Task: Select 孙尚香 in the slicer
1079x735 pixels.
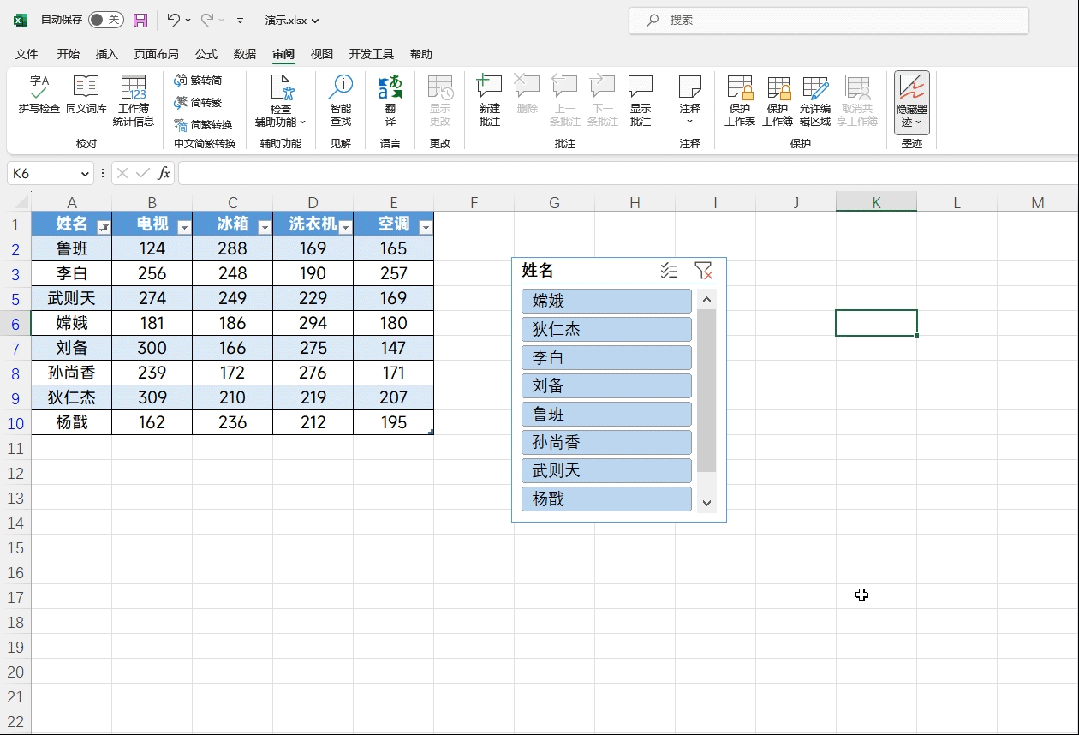Action: [606, 443]
